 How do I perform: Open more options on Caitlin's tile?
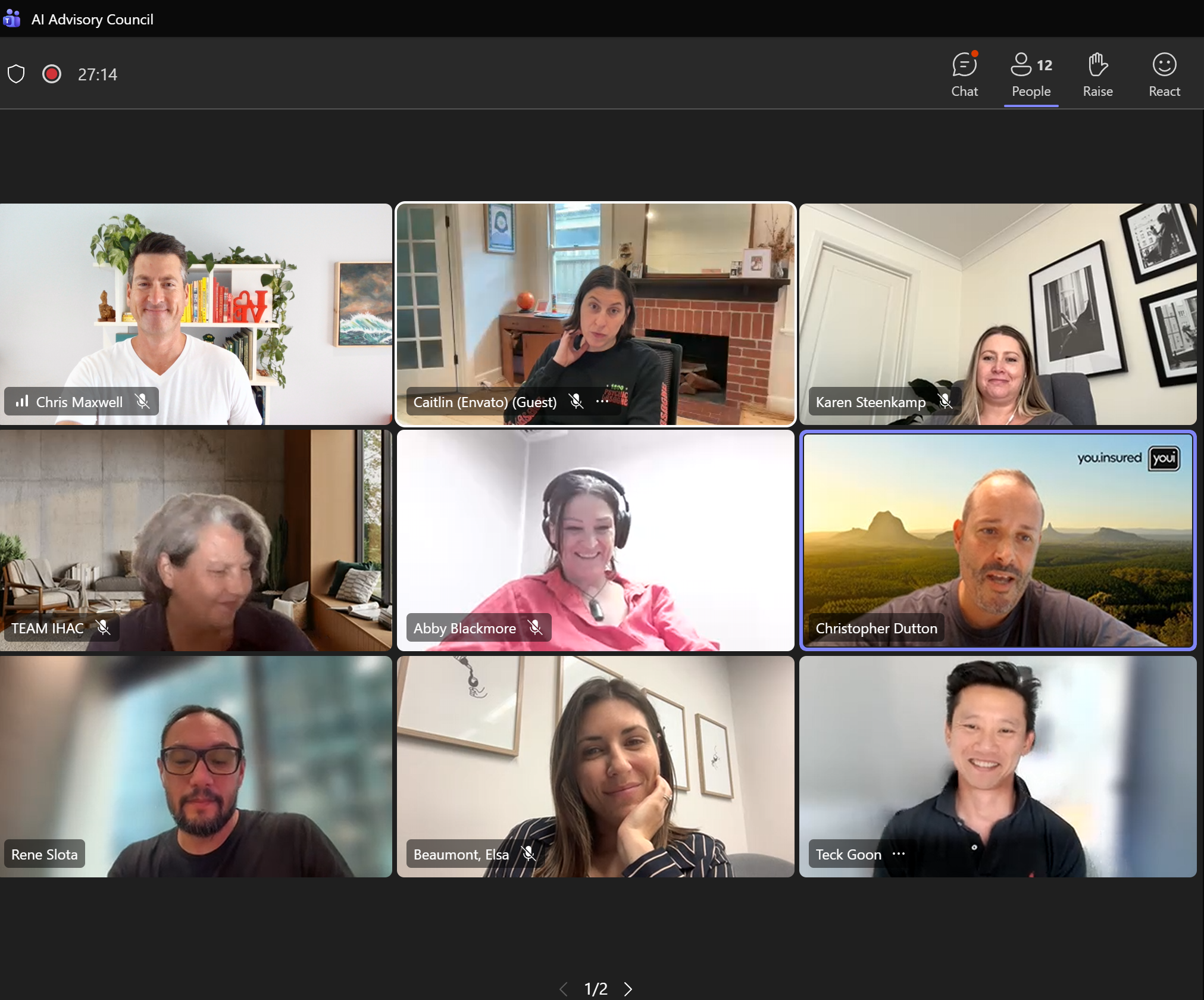point(602,402)
